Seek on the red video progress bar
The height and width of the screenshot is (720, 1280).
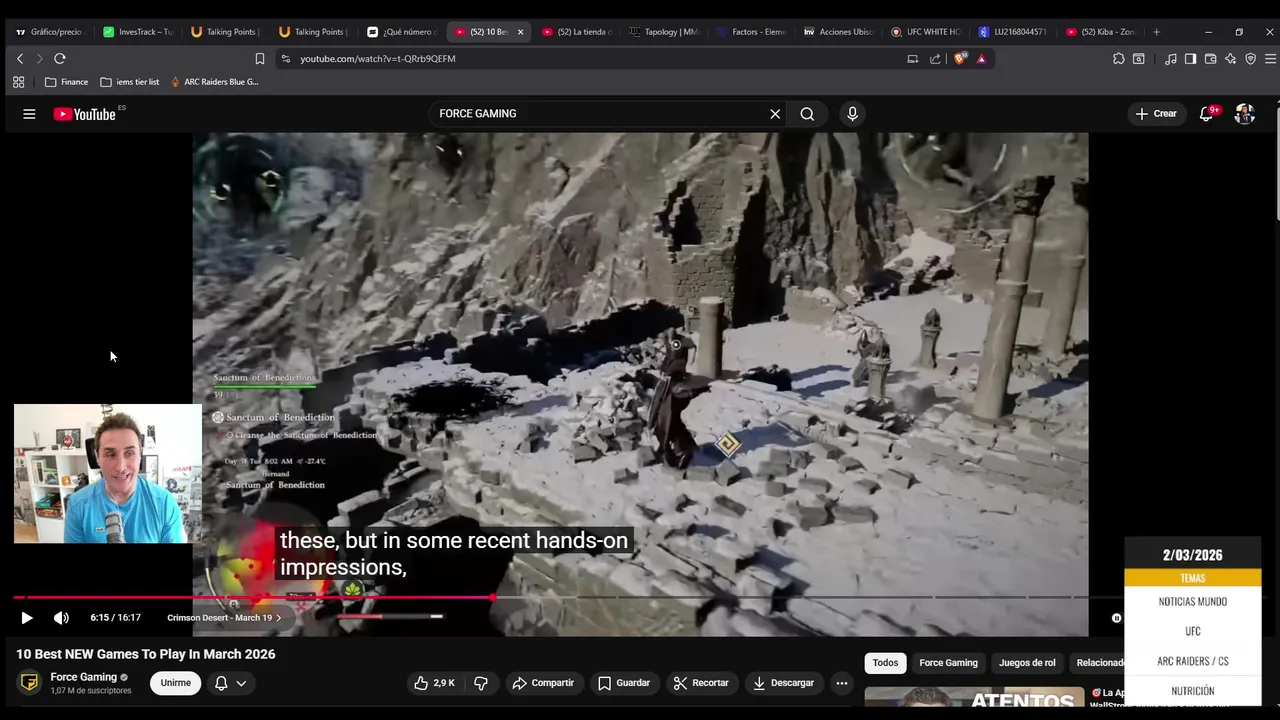pyautogui.click(x=254, y=598)
